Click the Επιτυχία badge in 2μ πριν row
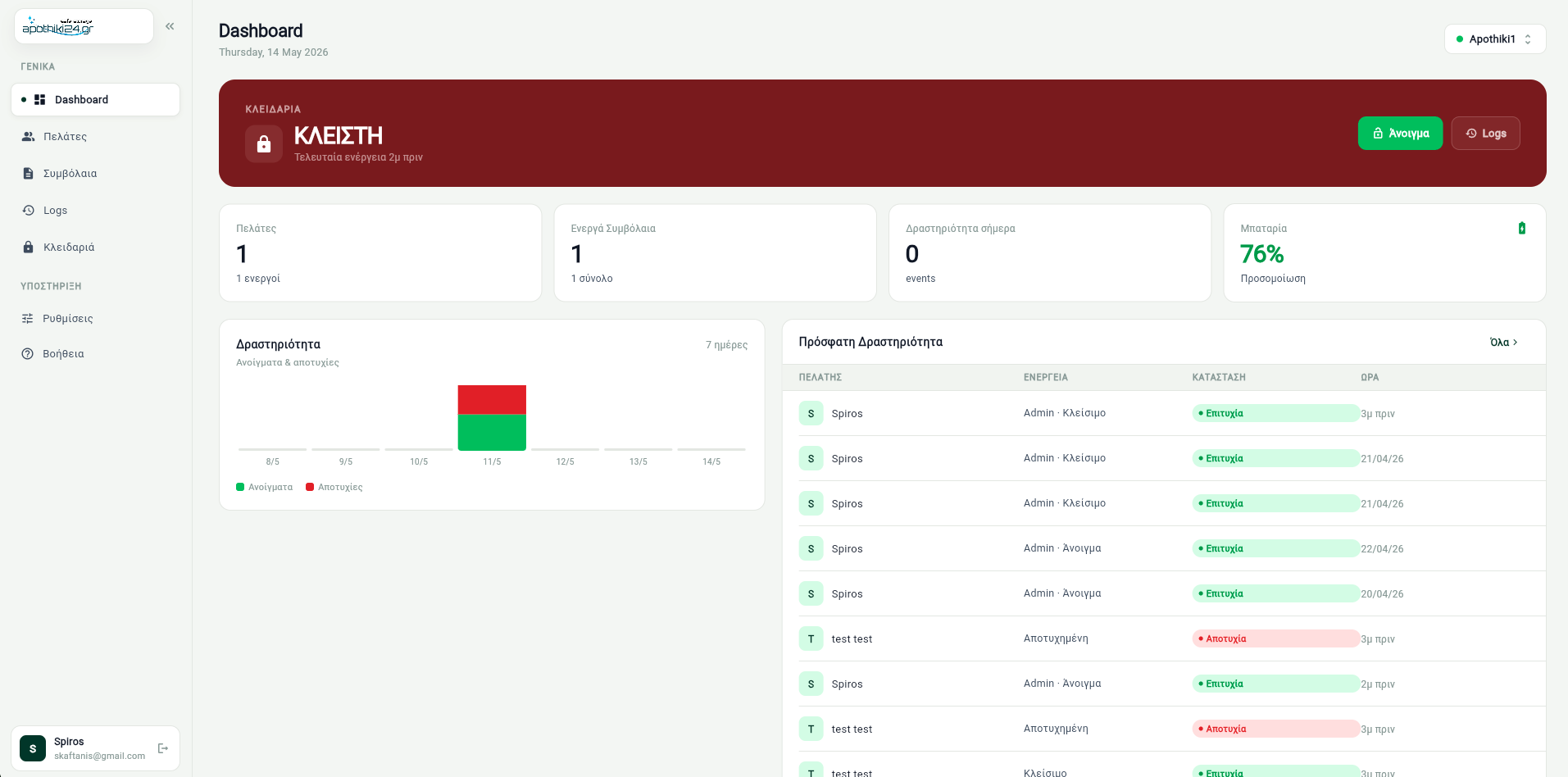Image resolution: width=1568 pixels, height=777 pixels. (x=1276, y=684)
